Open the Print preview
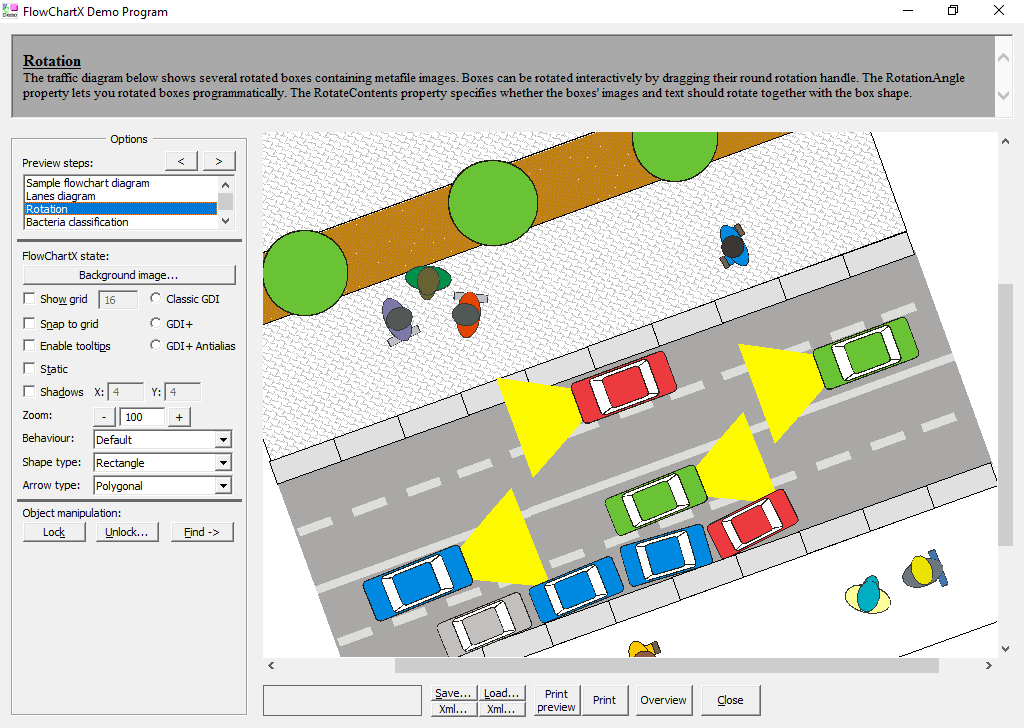This screenshot has height=728, width=1024. (556, 700)
